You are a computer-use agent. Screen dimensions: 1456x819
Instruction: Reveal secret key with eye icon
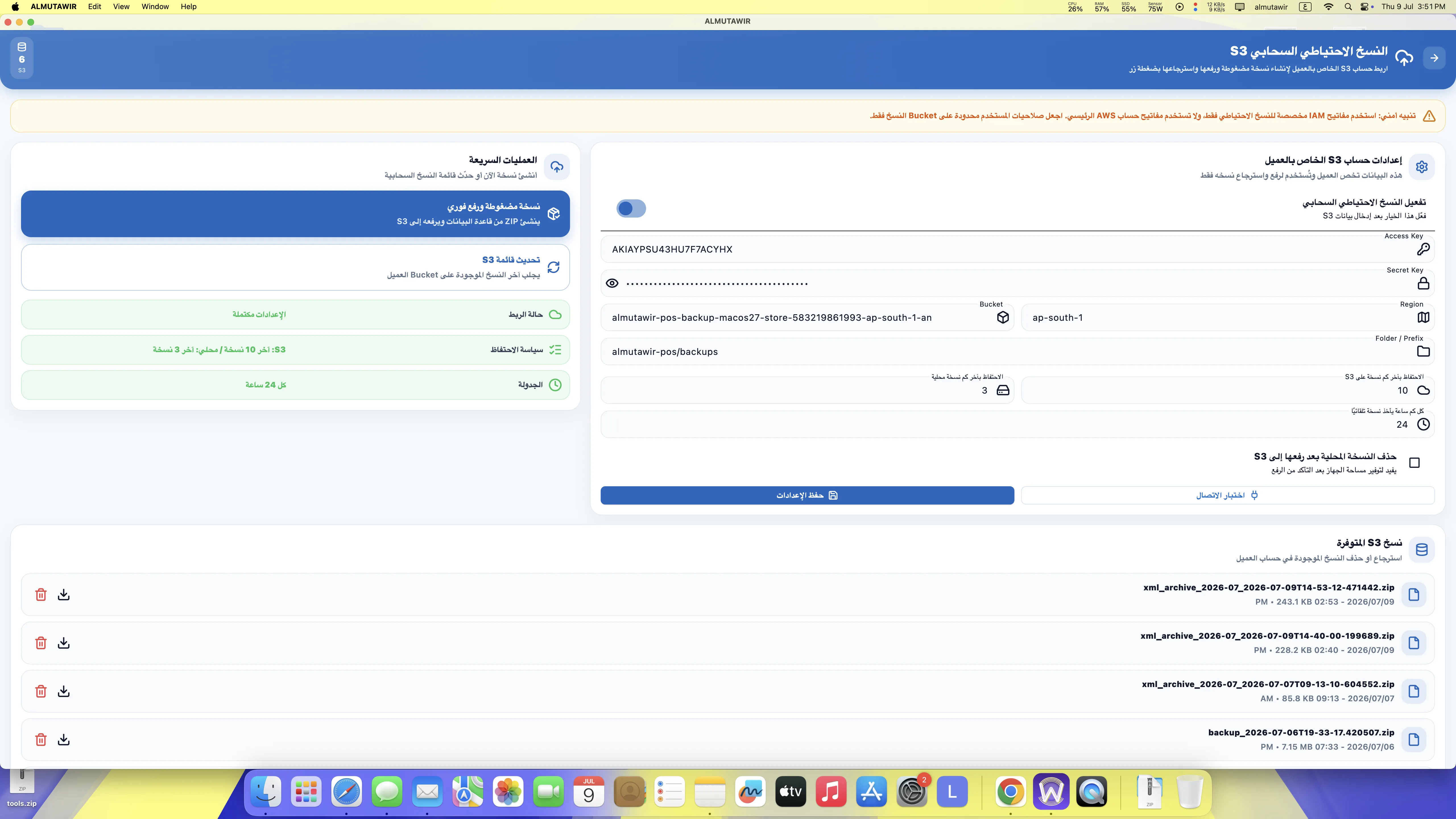[x=612, y=283]
